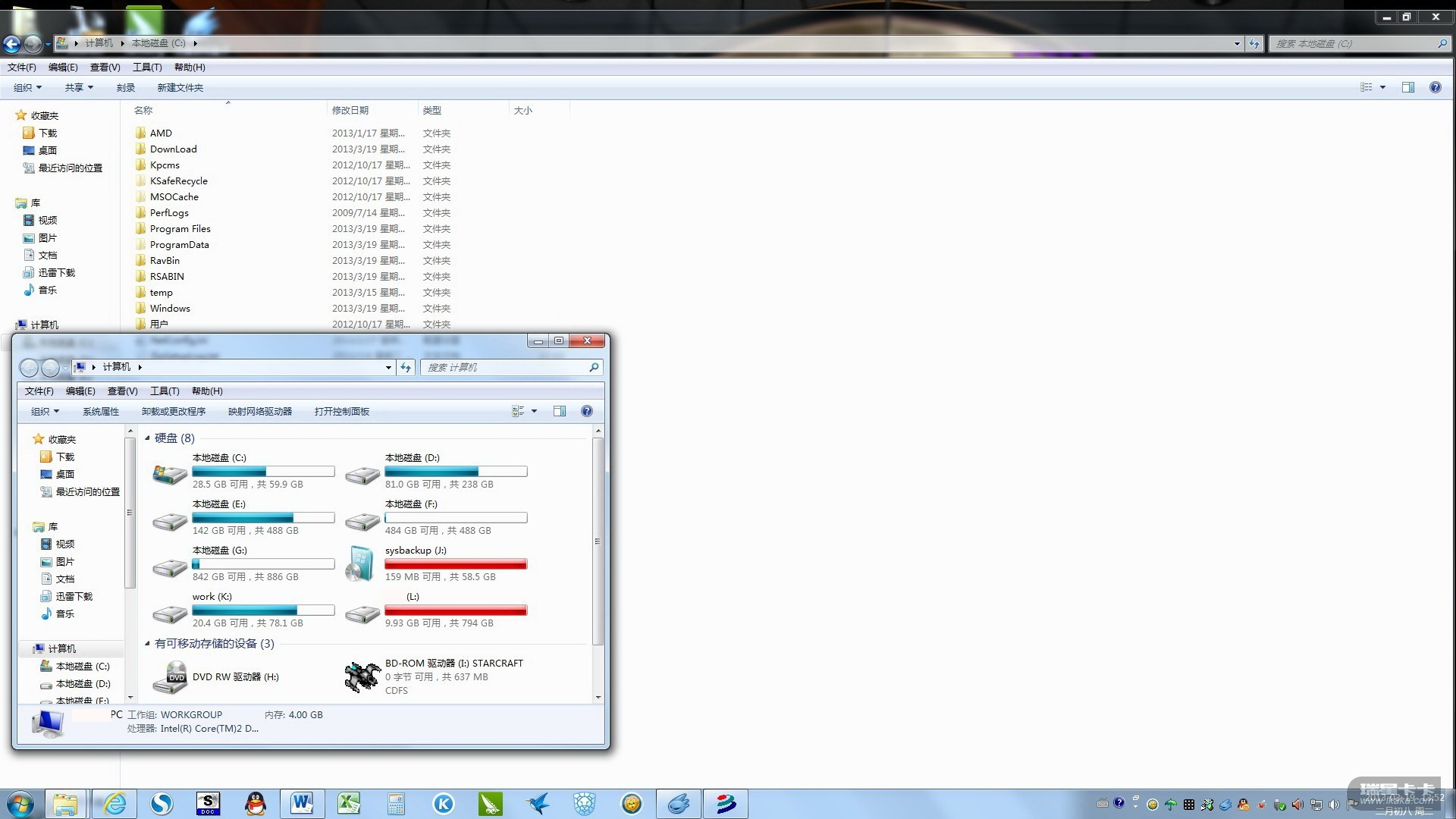Click 新建文件夹 button
Image resolution: width=1456 pixels, height=819 pixels.
(x=180, y=87)
